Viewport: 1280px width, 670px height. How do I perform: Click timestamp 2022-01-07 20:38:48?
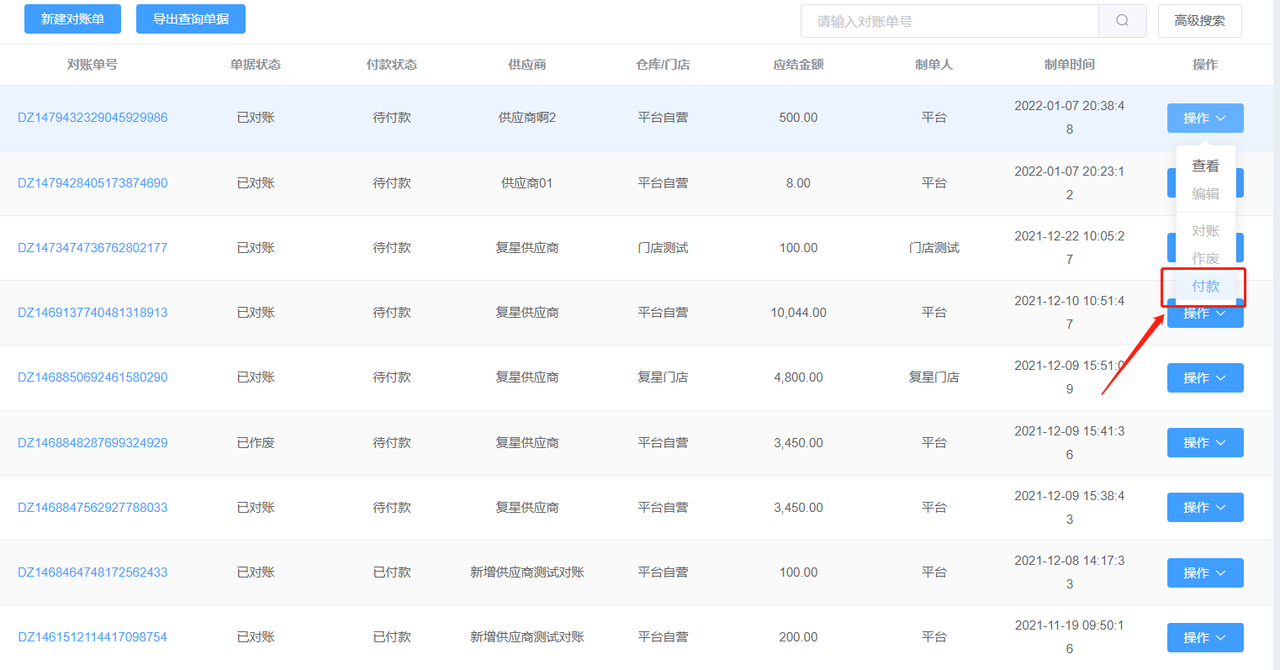tap(1069, 117)
